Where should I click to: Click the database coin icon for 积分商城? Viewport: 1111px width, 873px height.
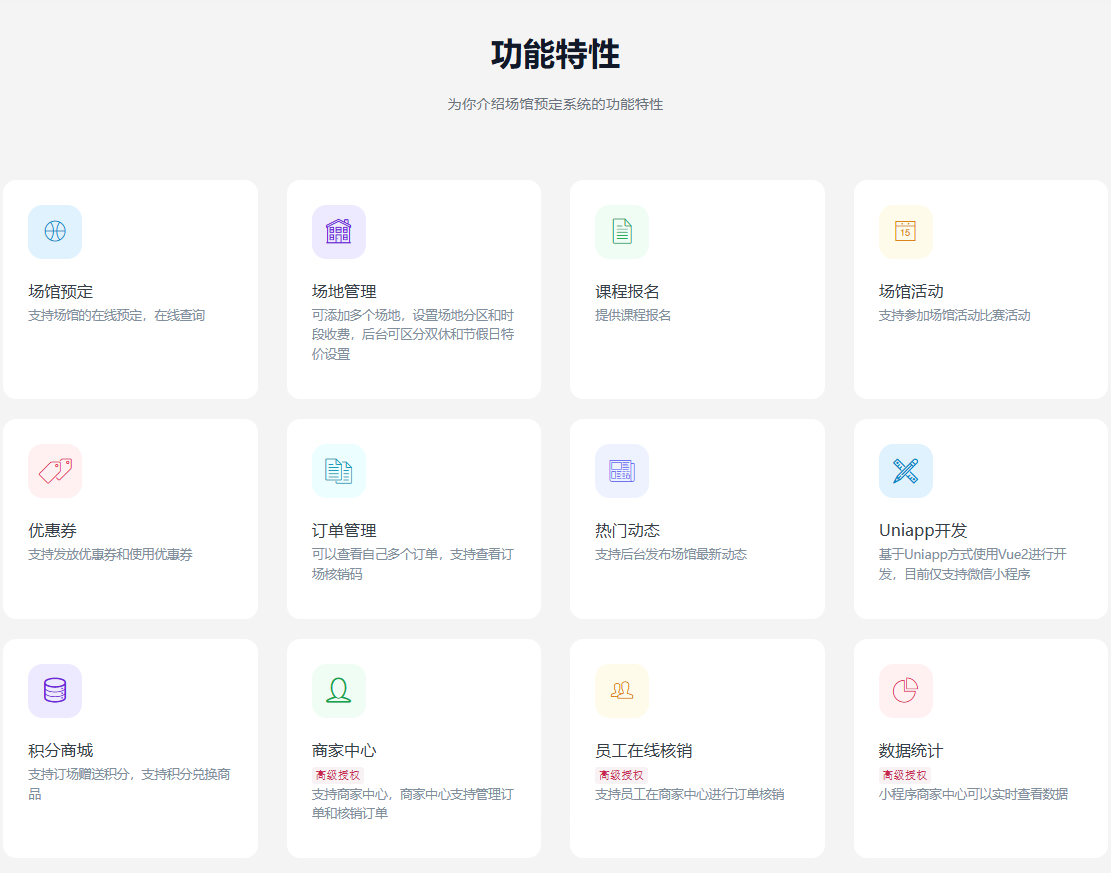click(55, 690)
